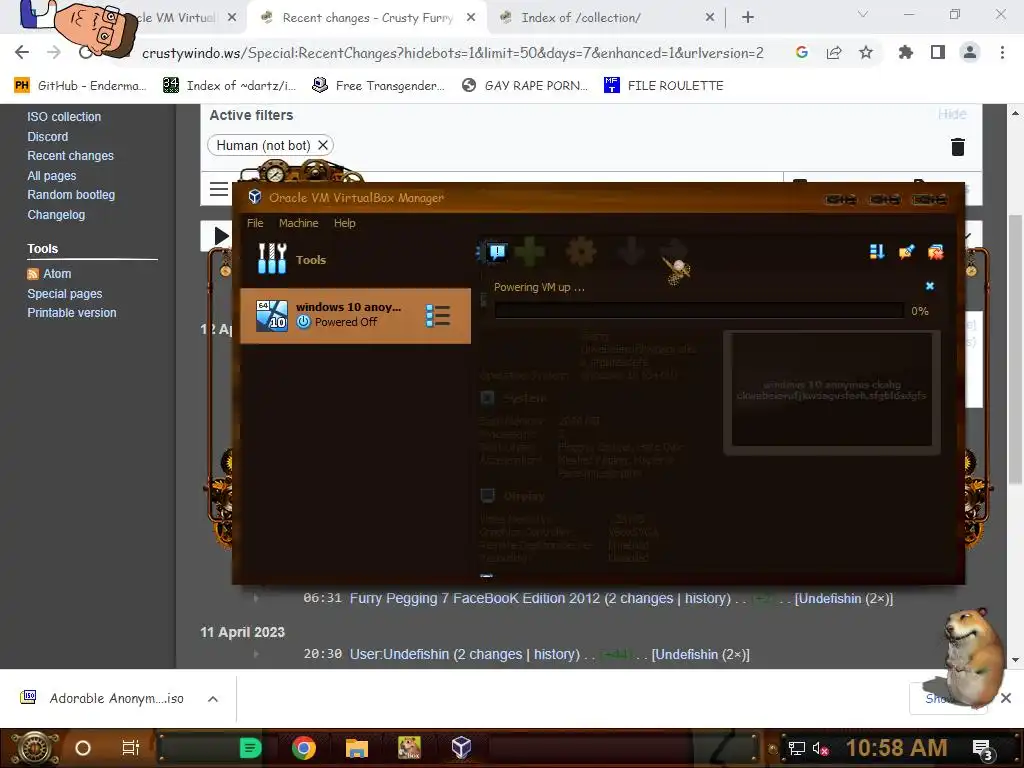Open User:Undefishin page link
Screen dimensions: 1024x768
399,654
